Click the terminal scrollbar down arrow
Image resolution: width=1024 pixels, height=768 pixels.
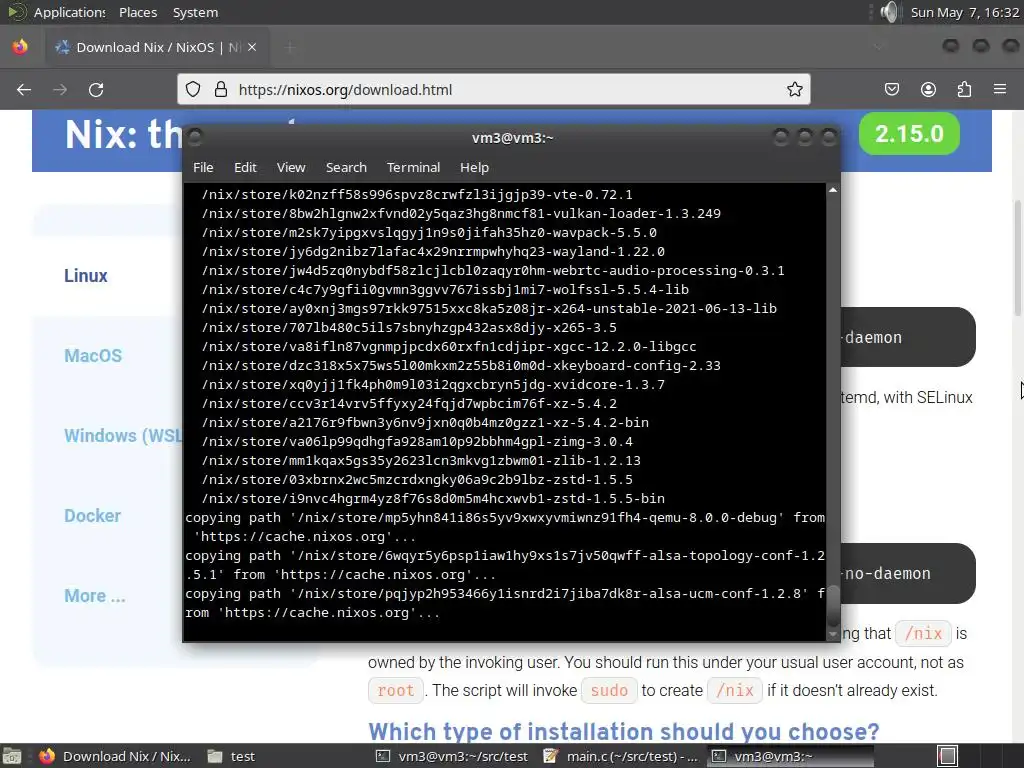click(x=833, y=634)
